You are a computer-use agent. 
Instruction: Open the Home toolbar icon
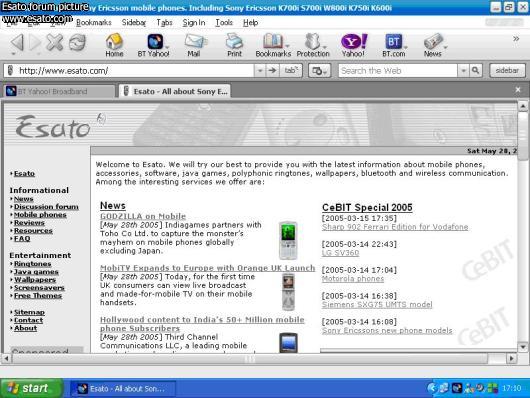(x=114, y=45)
